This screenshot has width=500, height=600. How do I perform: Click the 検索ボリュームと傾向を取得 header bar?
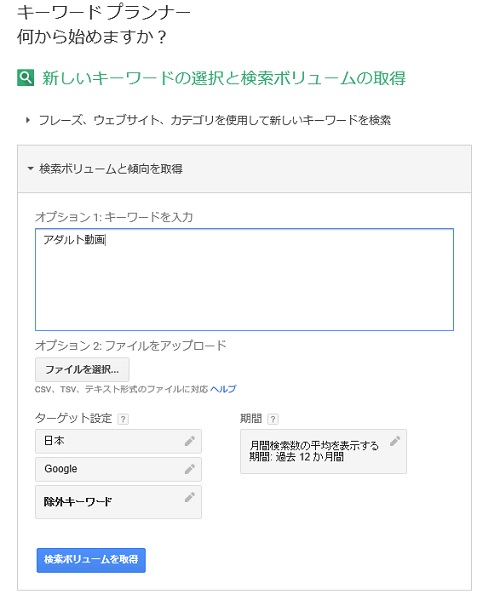[x=244, y=169]
